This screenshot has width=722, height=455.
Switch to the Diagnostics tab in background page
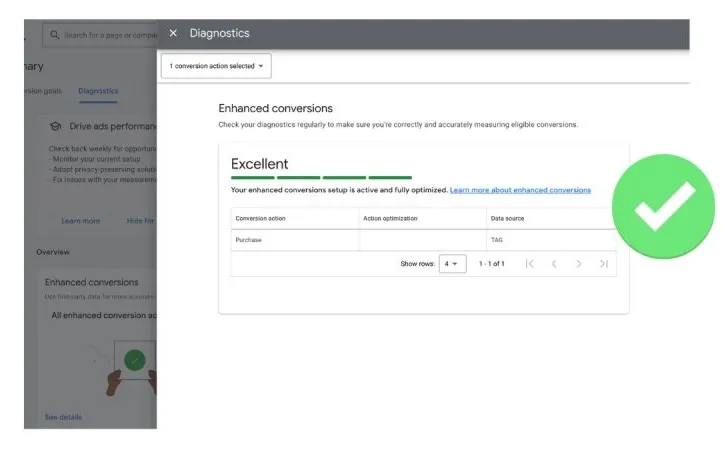click(98, 91)
